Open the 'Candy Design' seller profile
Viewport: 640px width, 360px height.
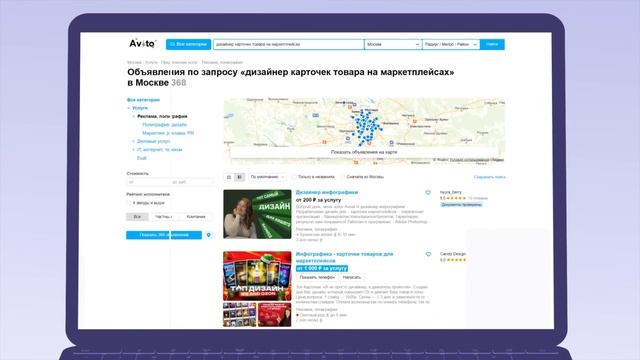[453, 254]
